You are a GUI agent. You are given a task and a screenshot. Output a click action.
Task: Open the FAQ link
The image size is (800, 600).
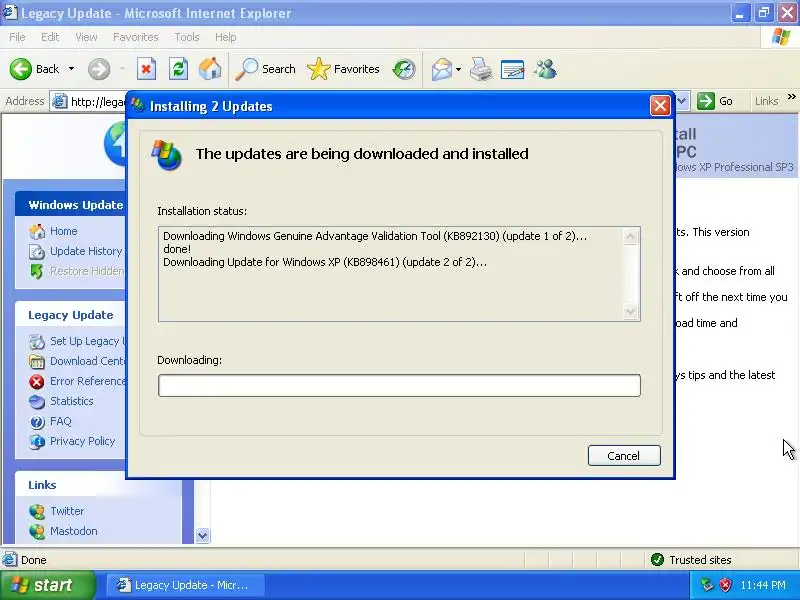coord(61,421)
